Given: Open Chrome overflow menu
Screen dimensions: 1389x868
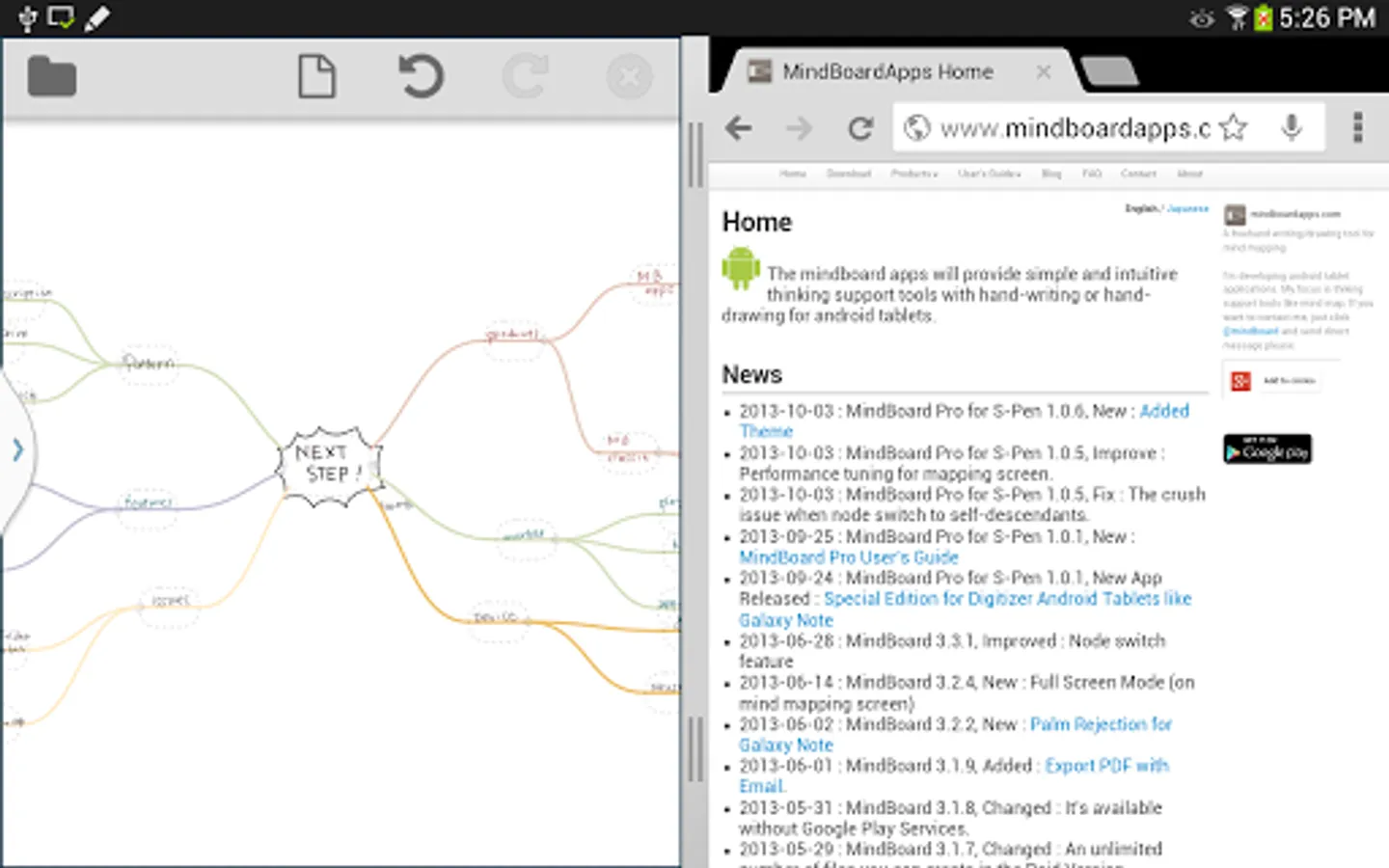Looking at the screenshot, I should coord(1357,127).
